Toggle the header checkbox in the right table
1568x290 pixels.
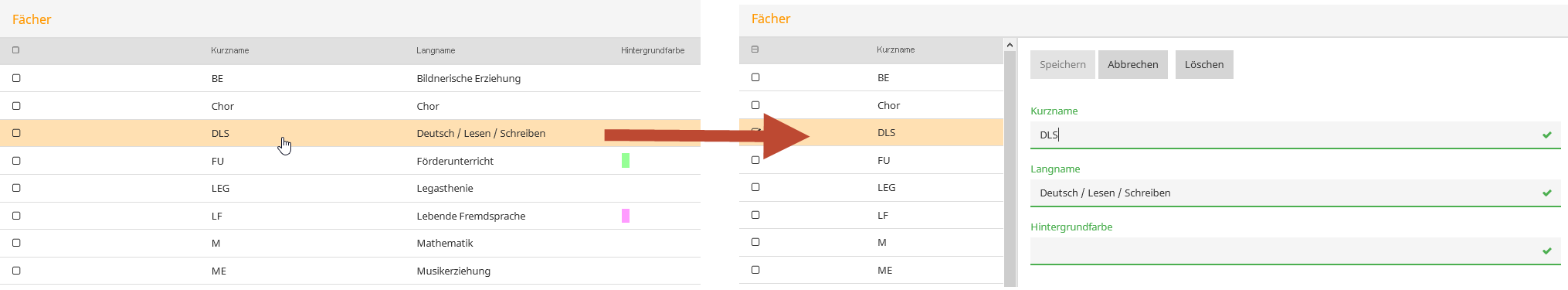tap(755, 49)
